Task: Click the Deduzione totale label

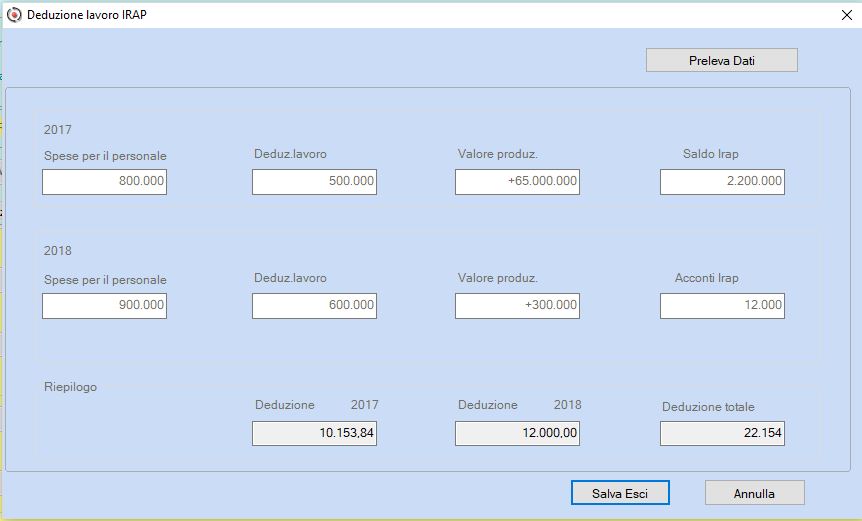Action: [x=708, y=407]
